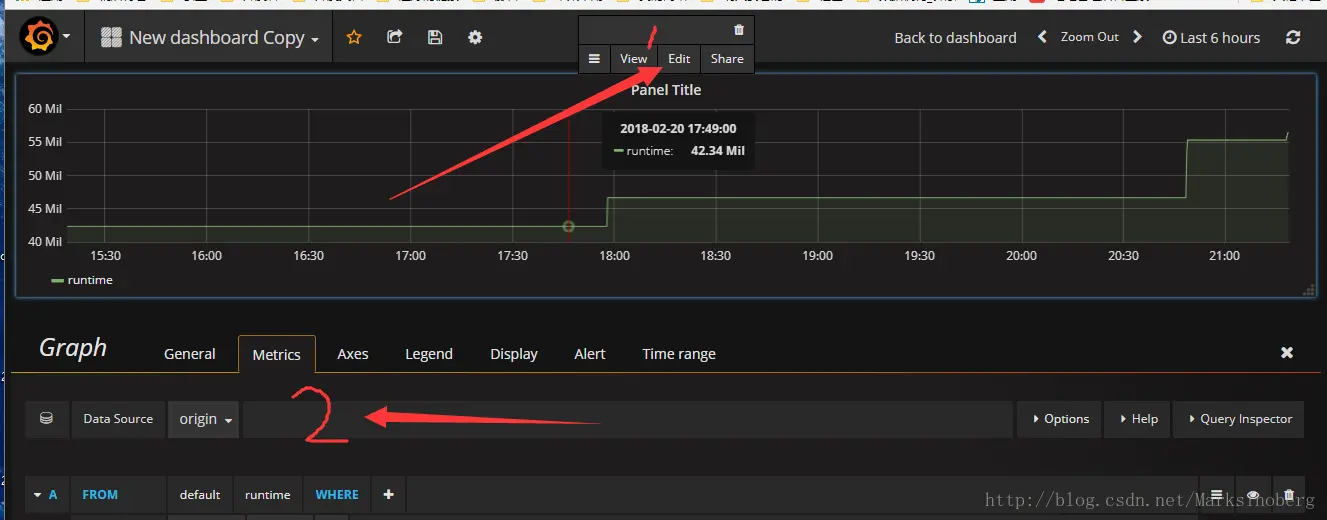Expand the Options section
This screenshot has height=520, width=1327.
pos(1060,419)
